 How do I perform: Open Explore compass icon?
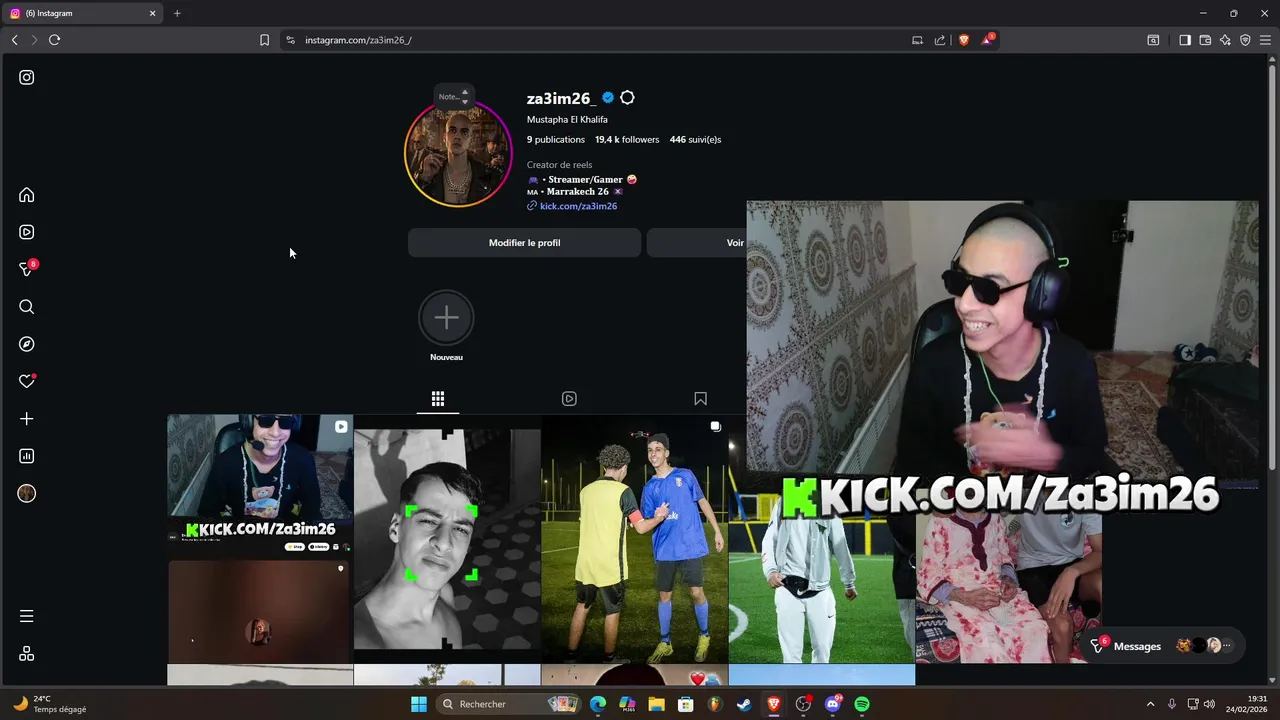point(27,344)
